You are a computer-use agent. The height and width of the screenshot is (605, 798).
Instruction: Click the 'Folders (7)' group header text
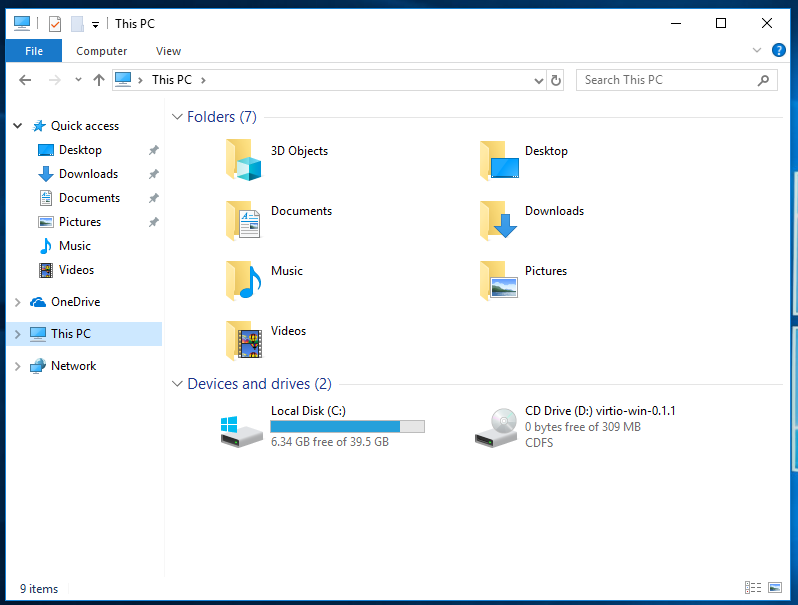click(222, 117)
